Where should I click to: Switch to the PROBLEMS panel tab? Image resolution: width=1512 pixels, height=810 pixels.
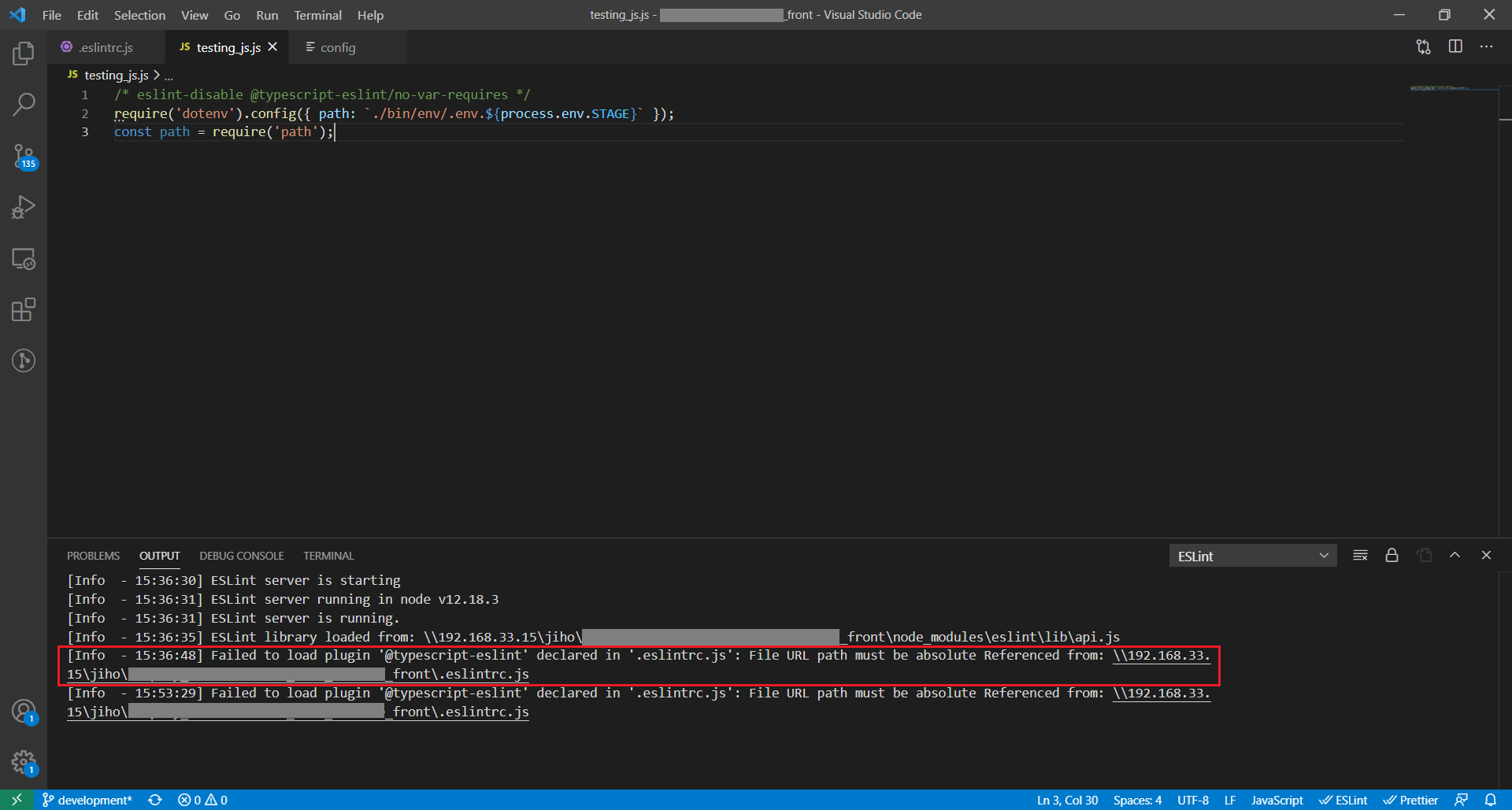tap(93, 556)
